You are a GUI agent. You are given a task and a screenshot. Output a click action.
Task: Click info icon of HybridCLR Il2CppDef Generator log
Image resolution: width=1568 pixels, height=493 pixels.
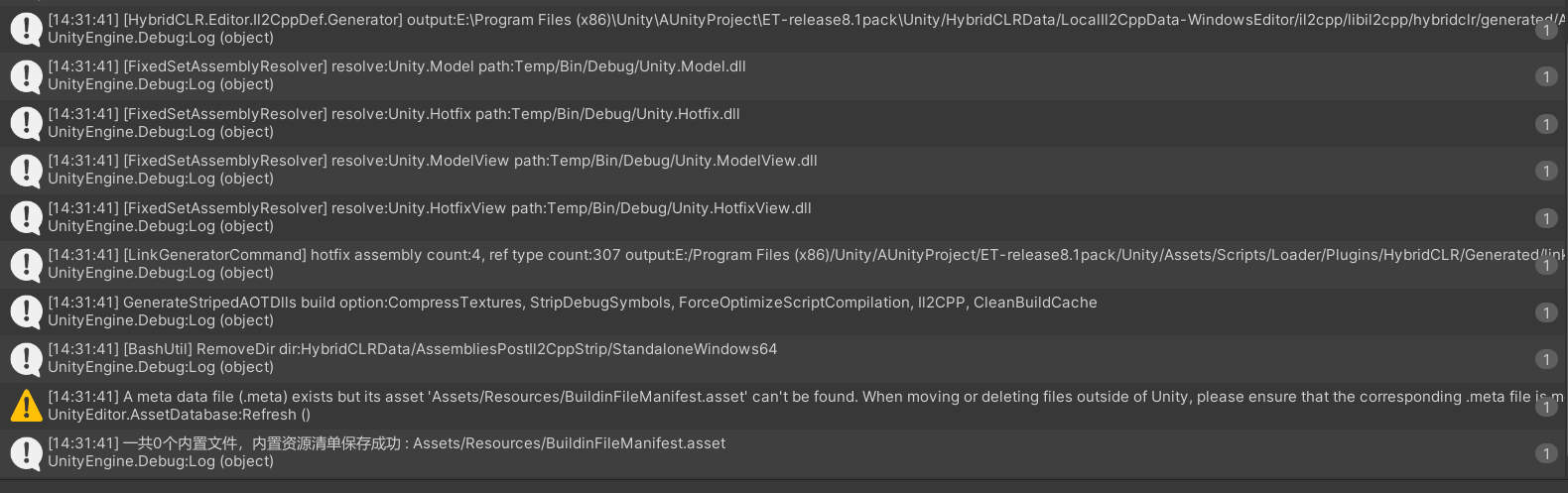(26, 29)
